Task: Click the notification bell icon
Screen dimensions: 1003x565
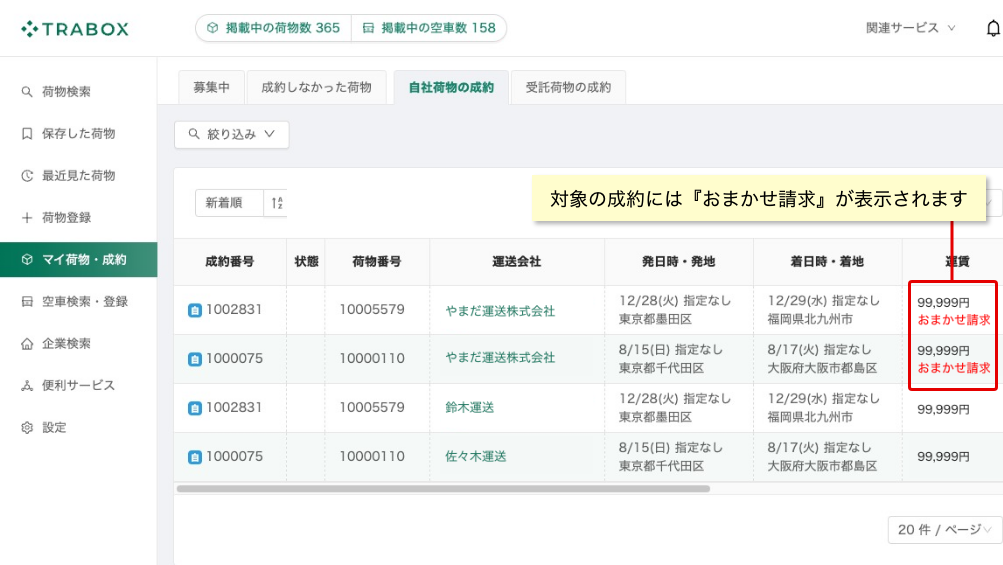Action: point(993,28)
